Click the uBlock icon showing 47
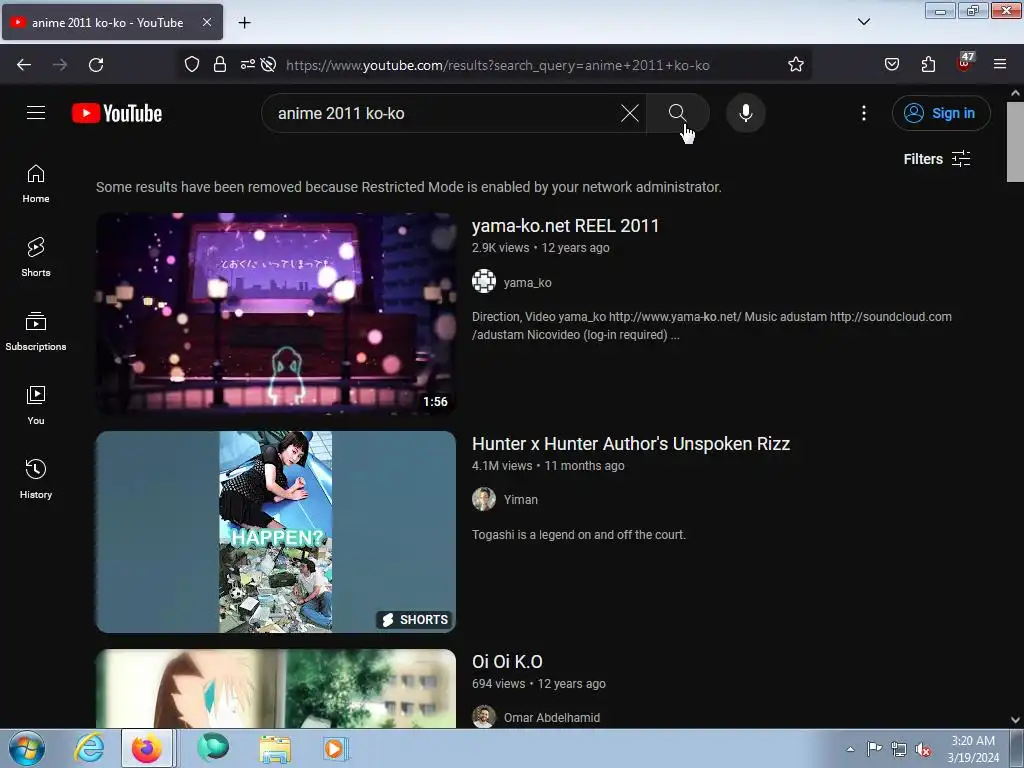The width and height of the screenshot is (1024, 768). (965, 63)
